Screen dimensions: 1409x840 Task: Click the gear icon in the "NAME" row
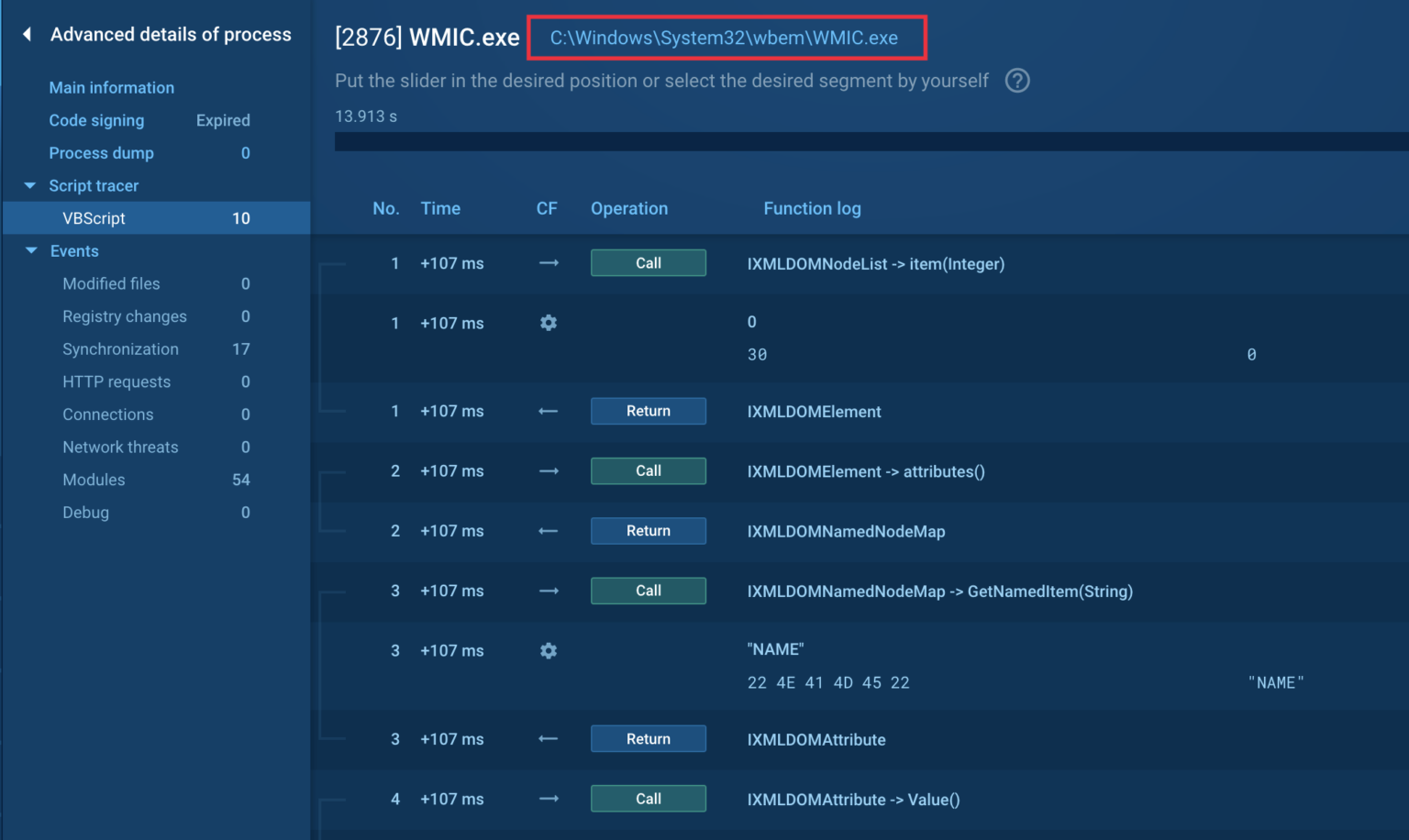[549, 651]
